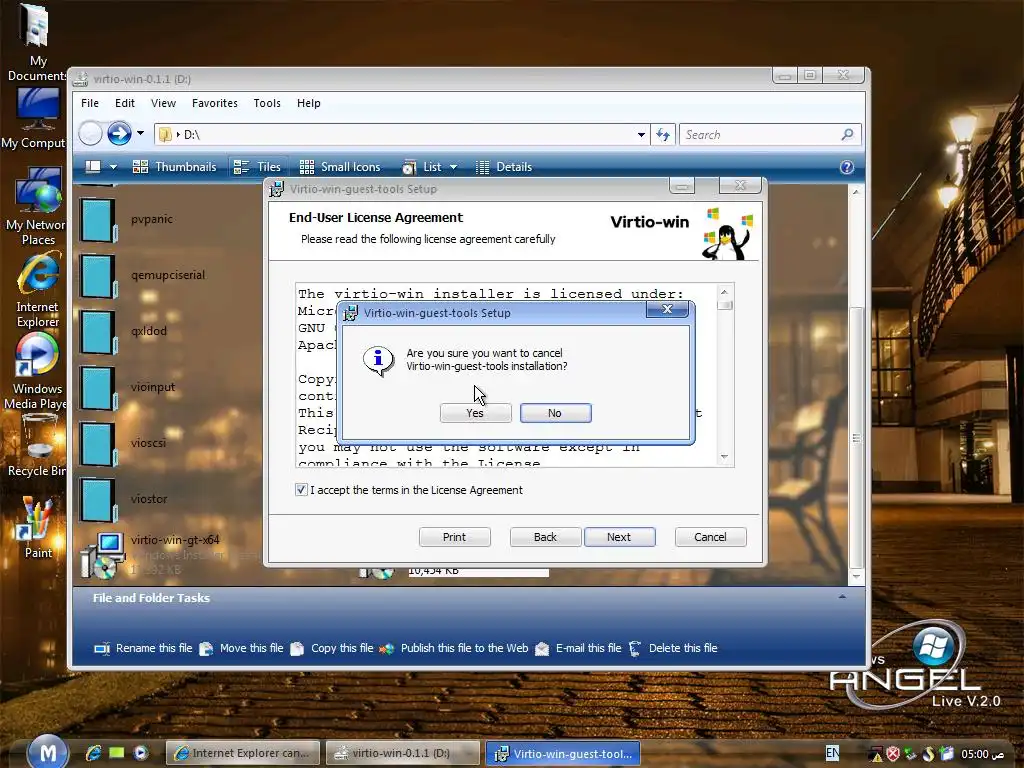
Task: Close the cancel confirmation dialog
Action: [x=667, y=309]
